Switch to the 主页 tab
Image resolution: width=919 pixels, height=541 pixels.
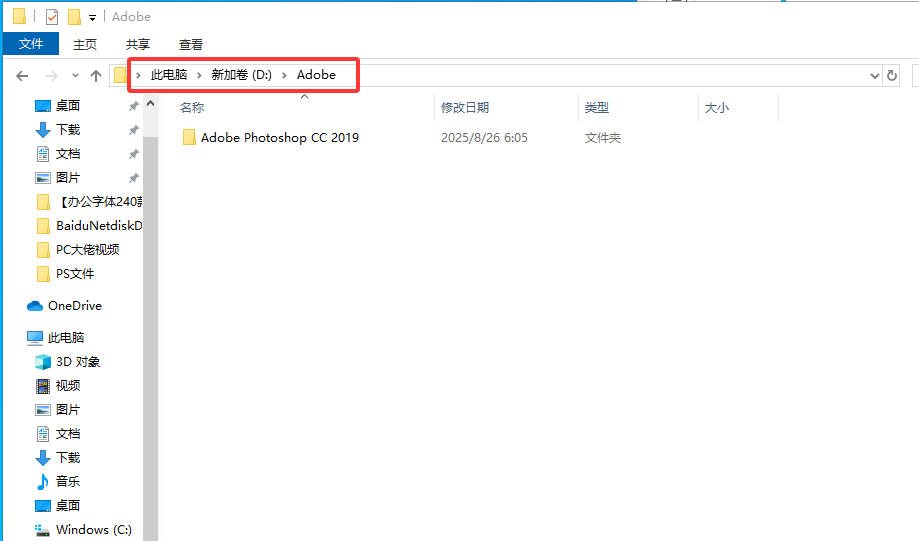[84, 45]
